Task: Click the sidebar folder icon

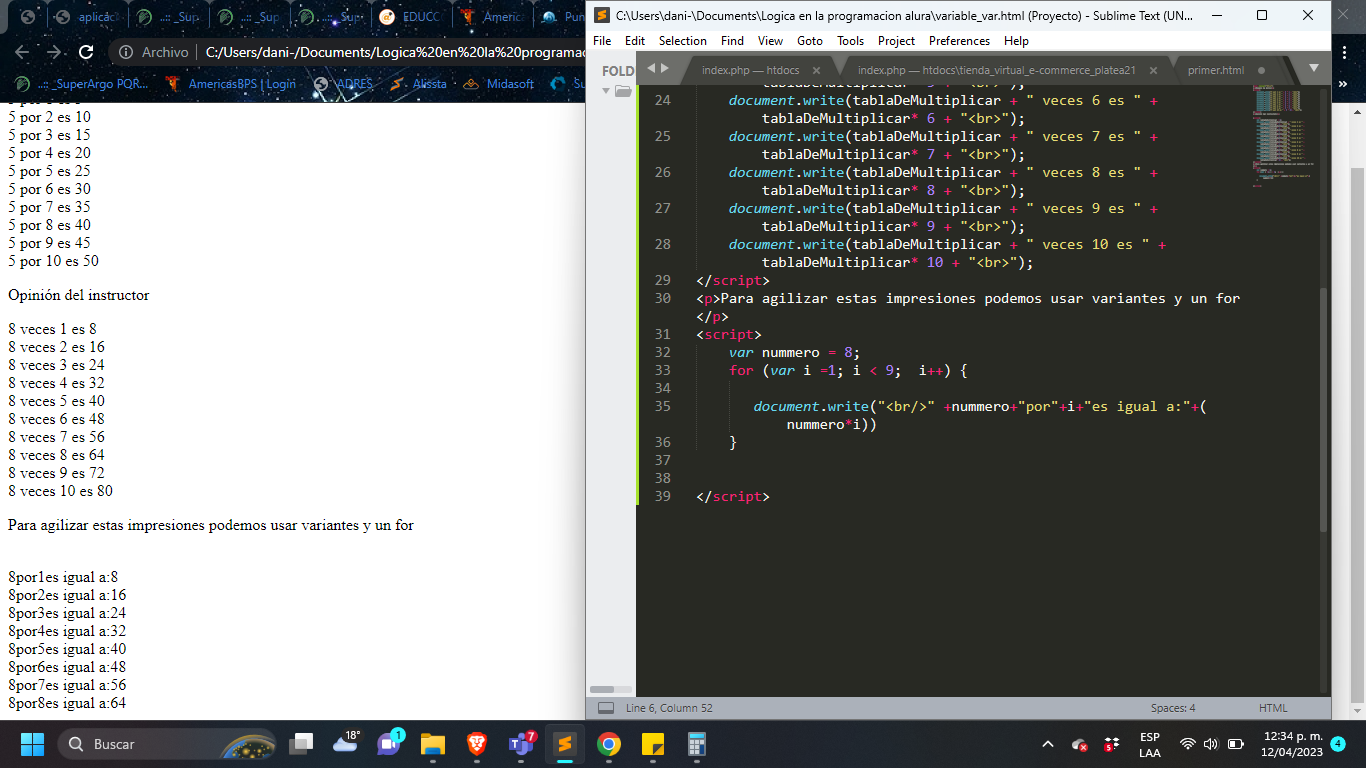Action: [623, 91]
